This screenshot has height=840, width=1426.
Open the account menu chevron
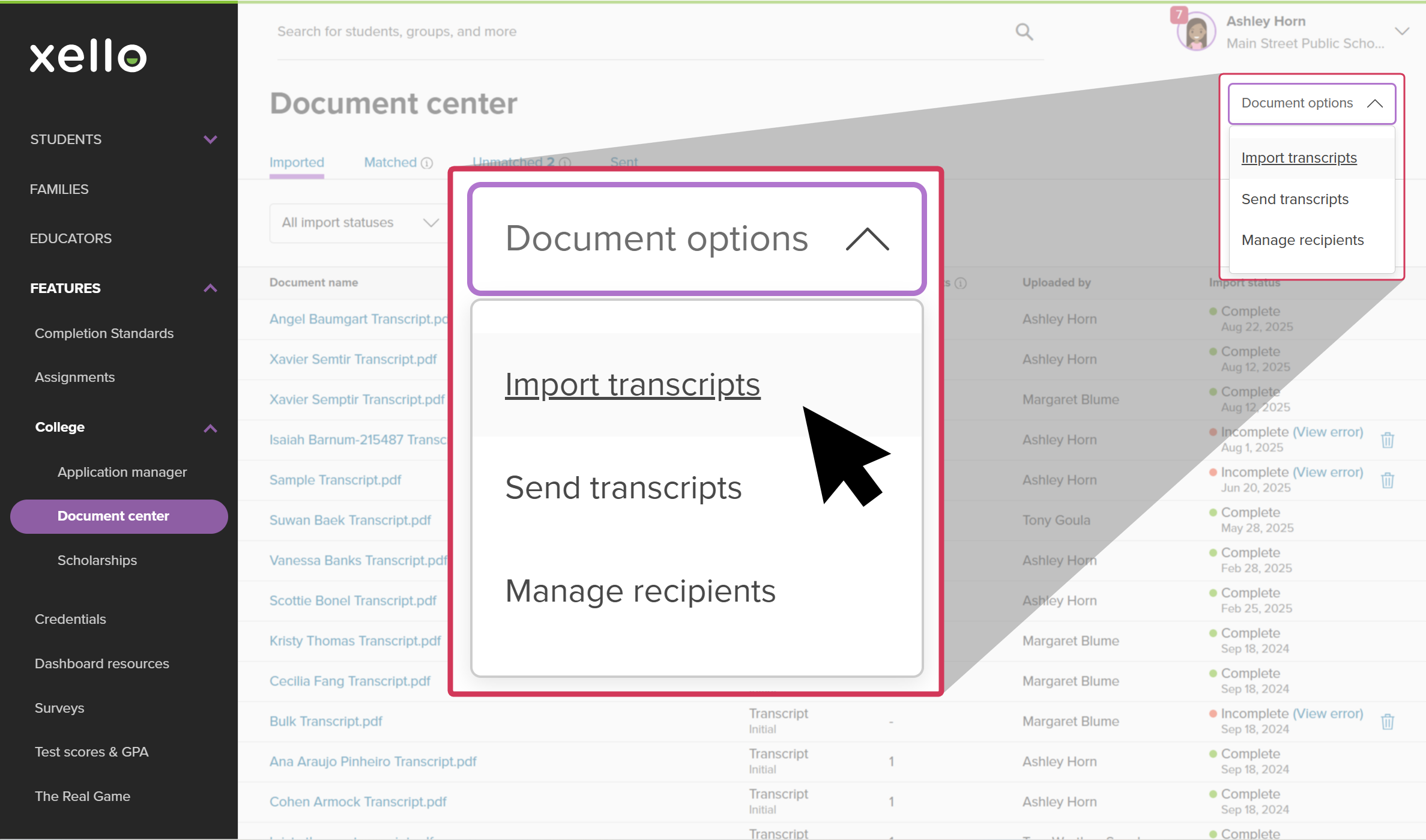pyautogui.click(x=1401, y=32)
